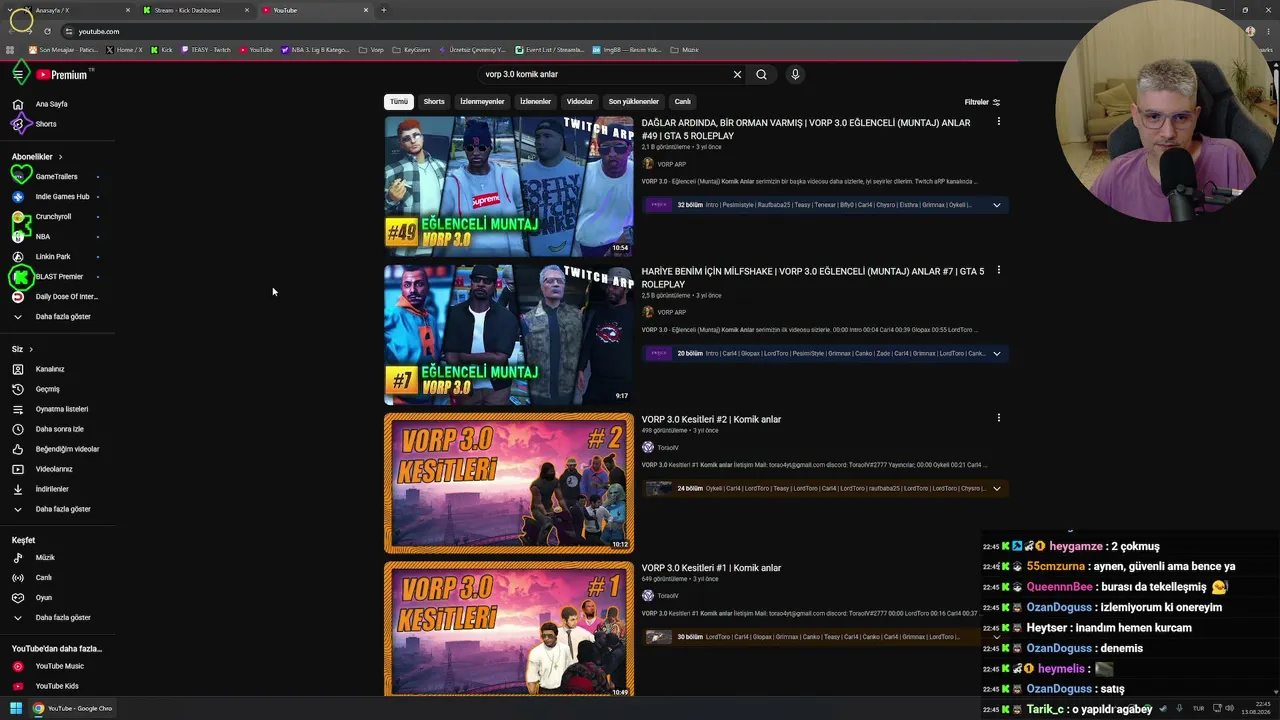Screen dimensions: 1280x720
Task: Select the Shorts filter chip
Action: click(x=434, y=102)
